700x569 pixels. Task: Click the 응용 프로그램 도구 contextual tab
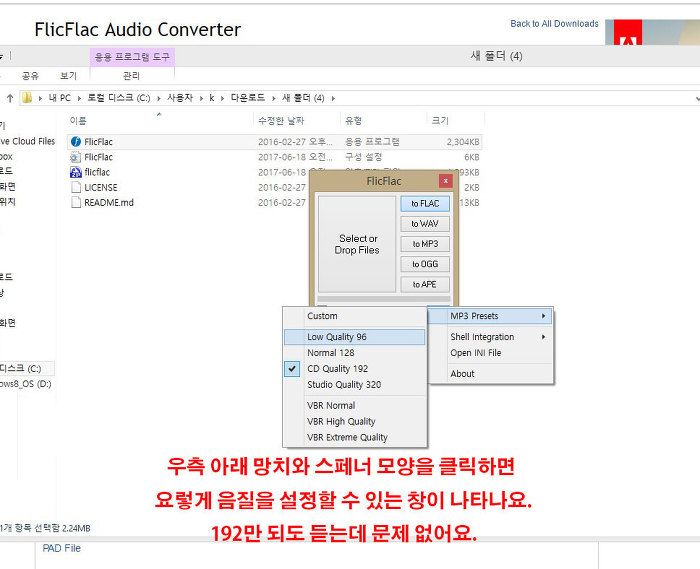coord(132,57)
